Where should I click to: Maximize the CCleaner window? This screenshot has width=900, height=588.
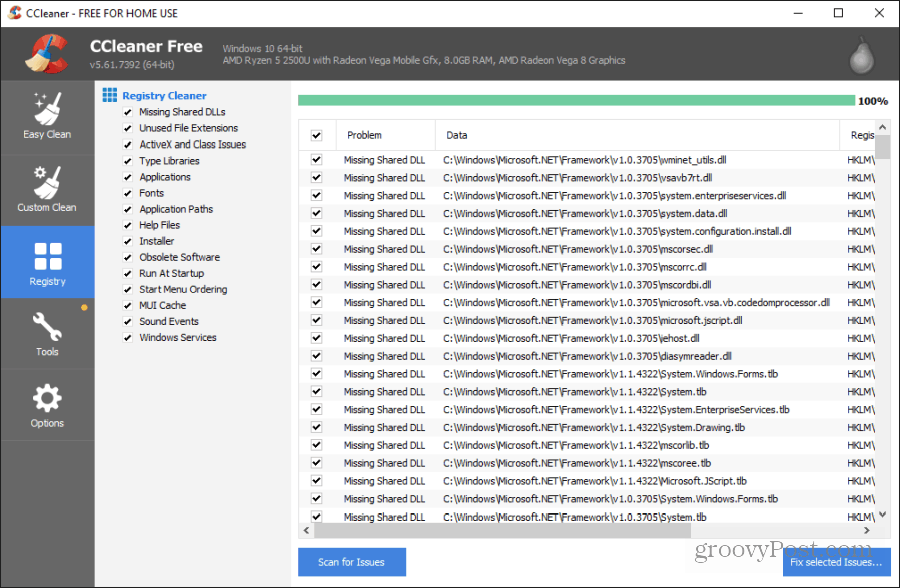pyautogui.click(x=839, y=13)
